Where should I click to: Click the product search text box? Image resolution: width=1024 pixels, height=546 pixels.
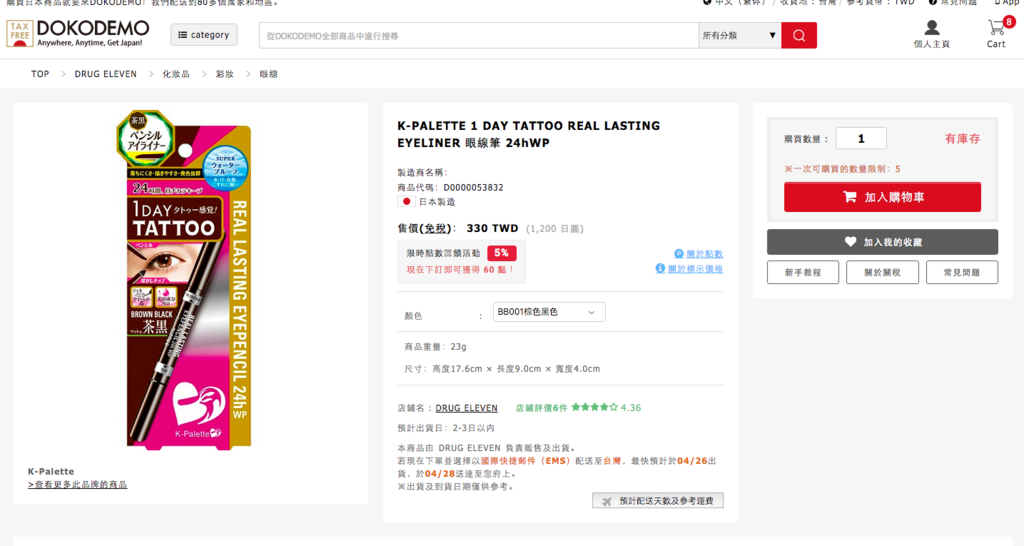(479, 35)
